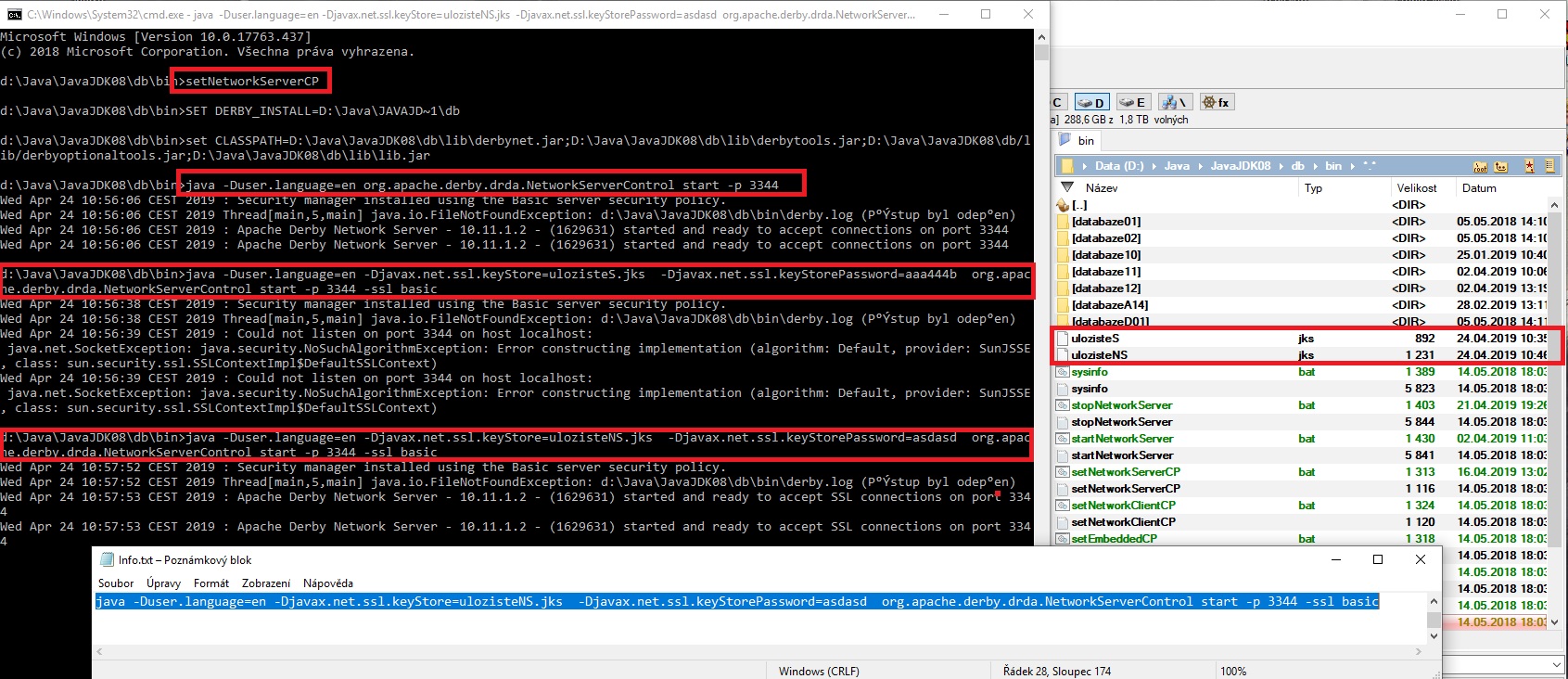Select the ulozisteS jks file name
Screen dimensions: 1568x679
click(1095, 339)
